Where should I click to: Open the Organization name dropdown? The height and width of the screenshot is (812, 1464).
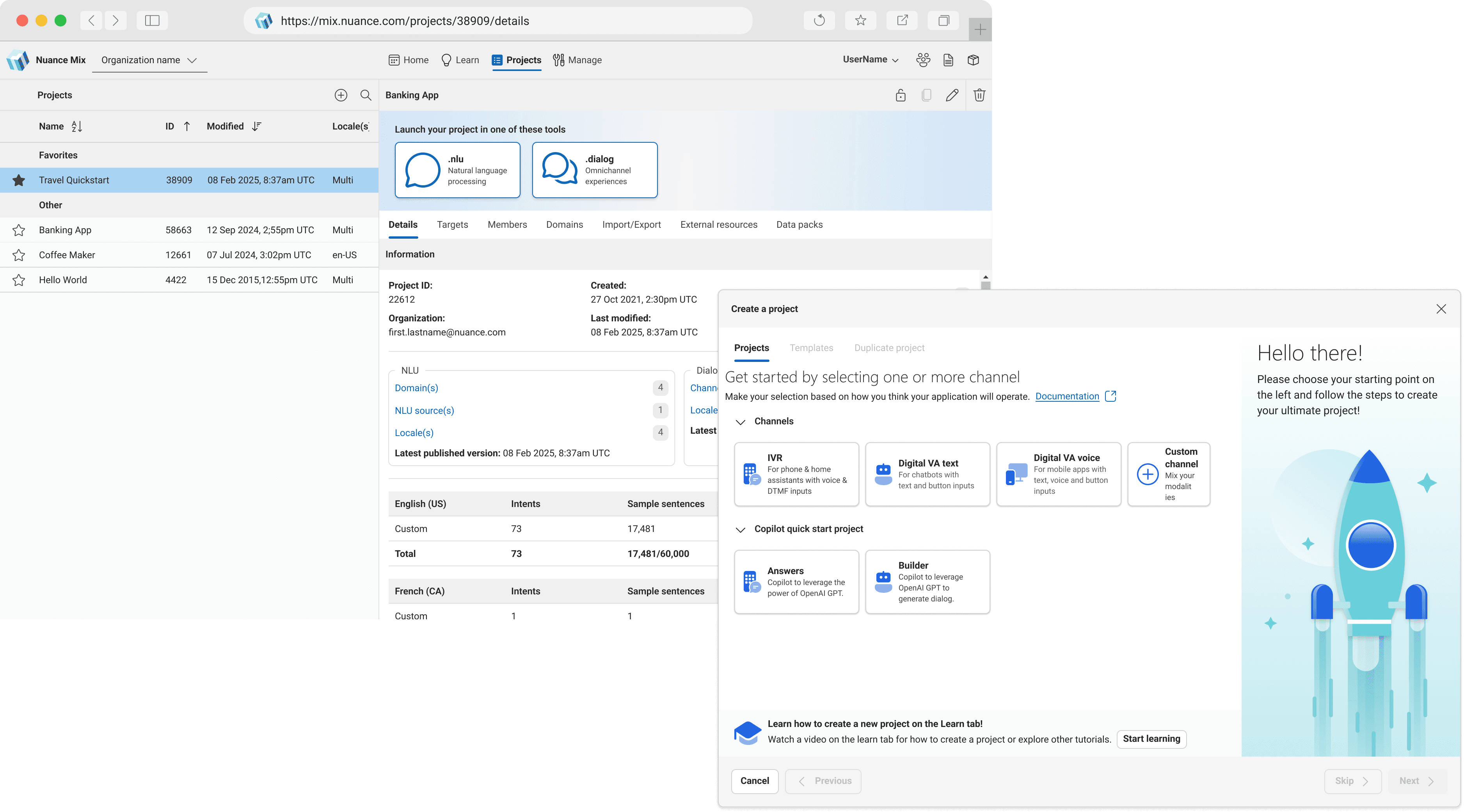click(x=149, y=60)
